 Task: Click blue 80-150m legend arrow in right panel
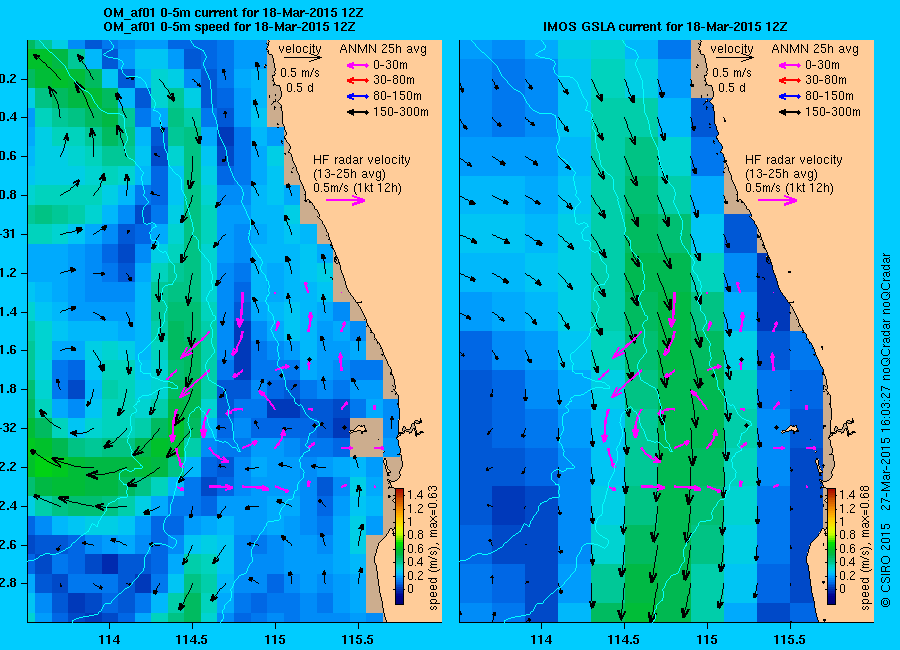click(790, 96)
